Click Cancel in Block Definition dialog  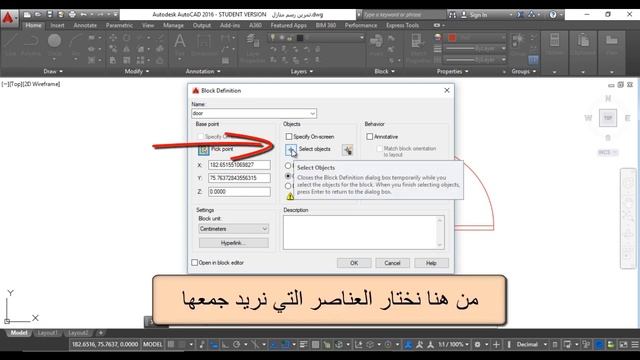(x=392, y=263)
